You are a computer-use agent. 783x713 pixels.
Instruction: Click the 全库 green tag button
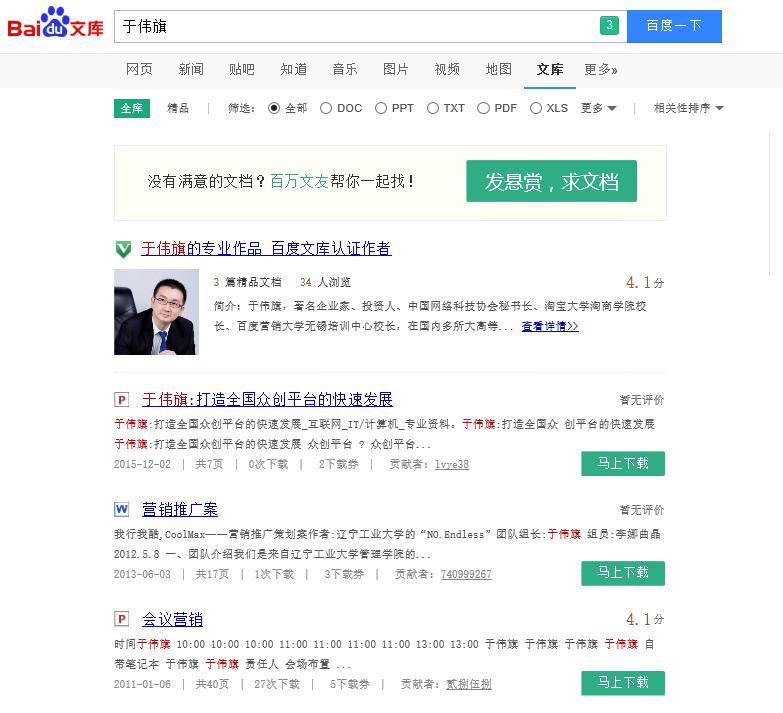[x=132, y=108]
